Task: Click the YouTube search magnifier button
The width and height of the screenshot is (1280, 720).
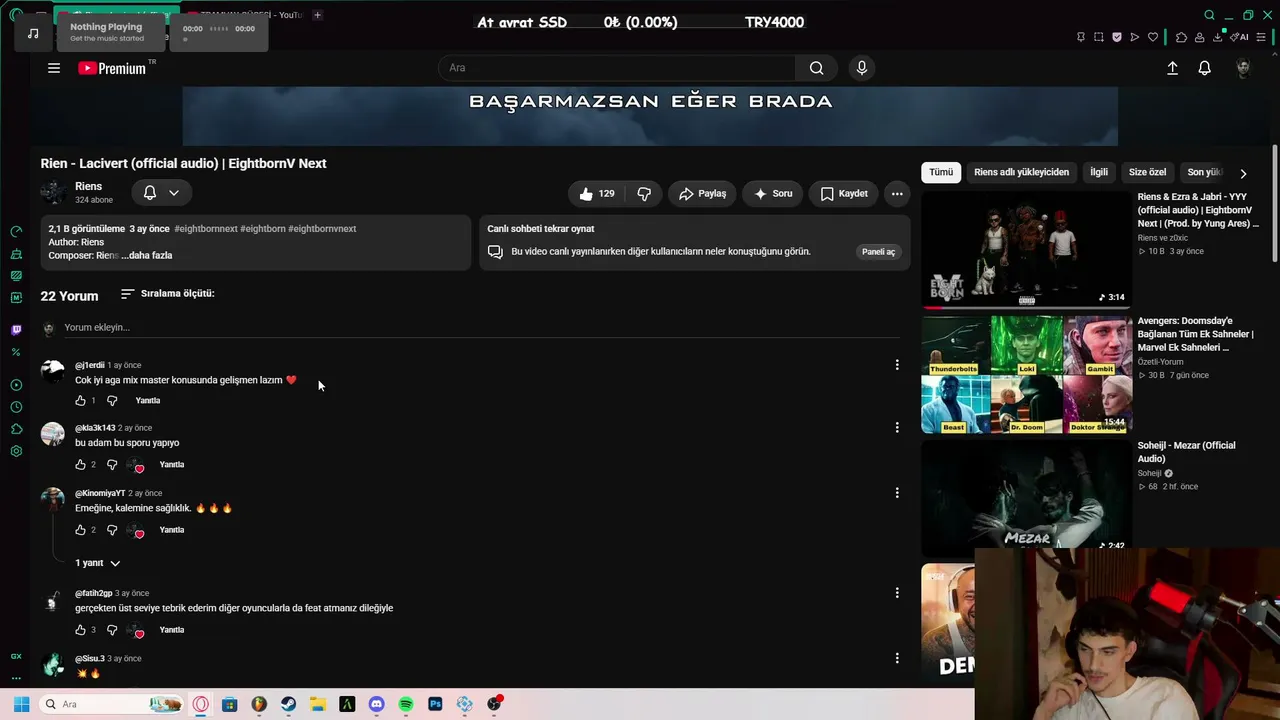Action: 817,68
